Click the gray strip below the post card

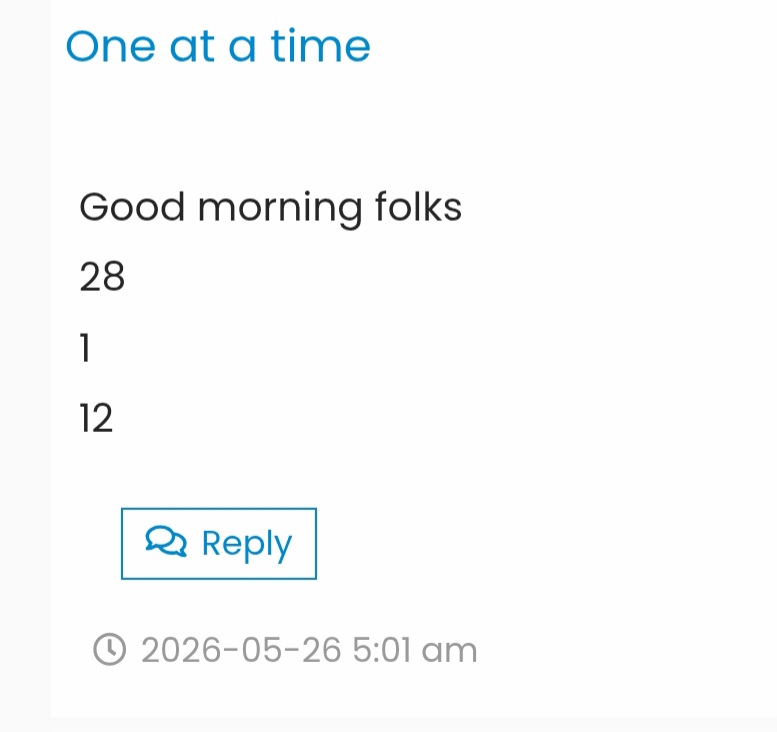pyautogui.click(x=388, y=724)
